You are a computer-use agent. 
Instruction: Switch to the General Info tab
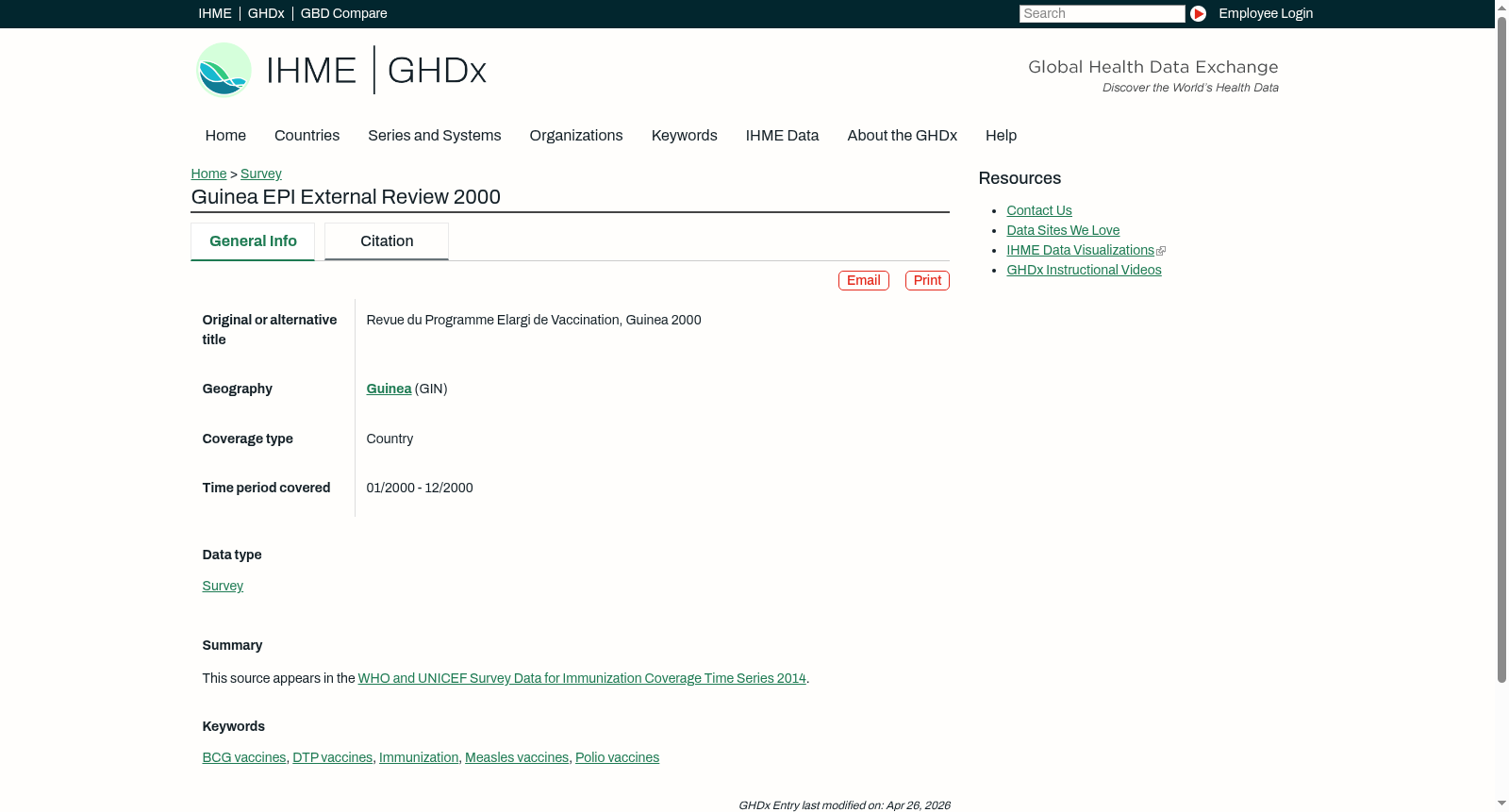pos(253,241)
